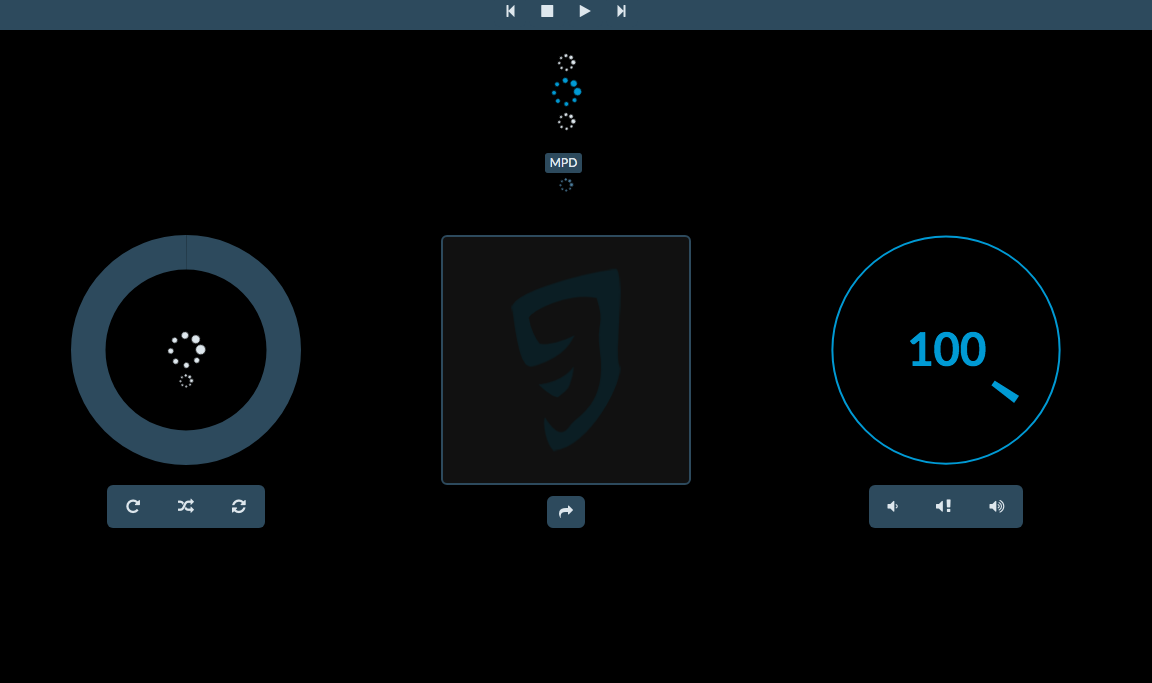Click the white spinner inside the progress ring

coord(186,350)
